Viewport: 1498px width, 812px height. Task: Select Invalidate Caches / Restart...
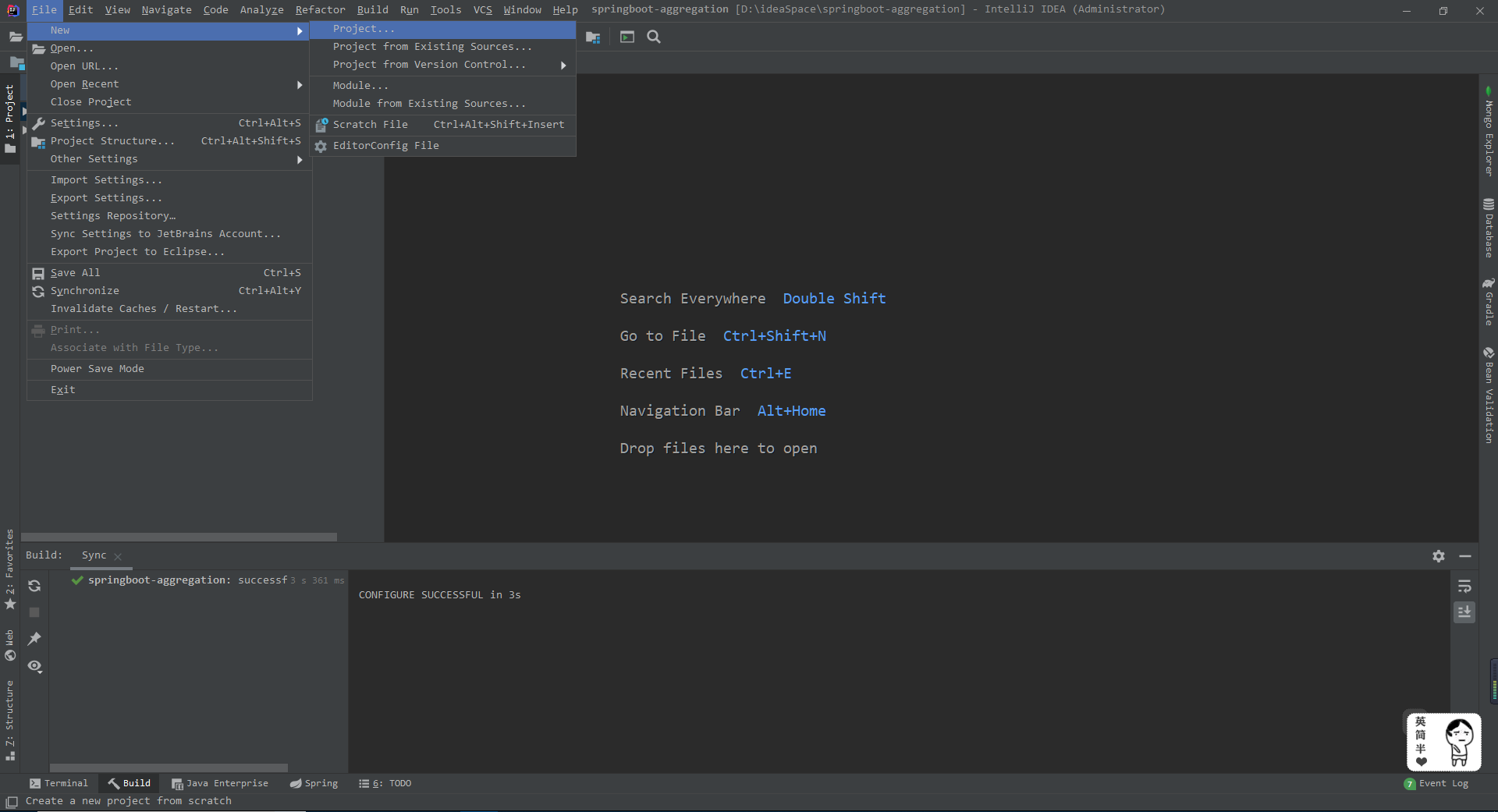pos(169,309)
